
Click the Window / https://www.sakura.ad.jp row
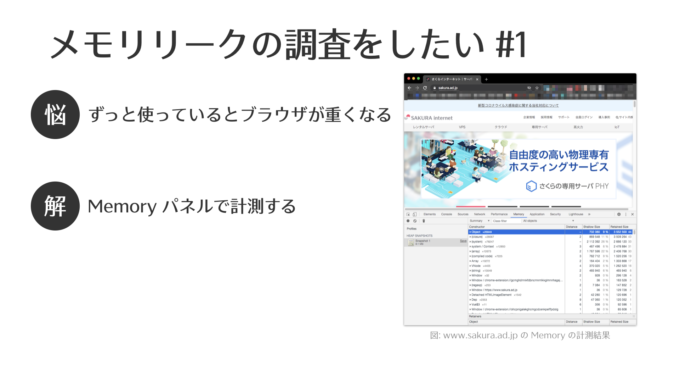pos(516,290)
